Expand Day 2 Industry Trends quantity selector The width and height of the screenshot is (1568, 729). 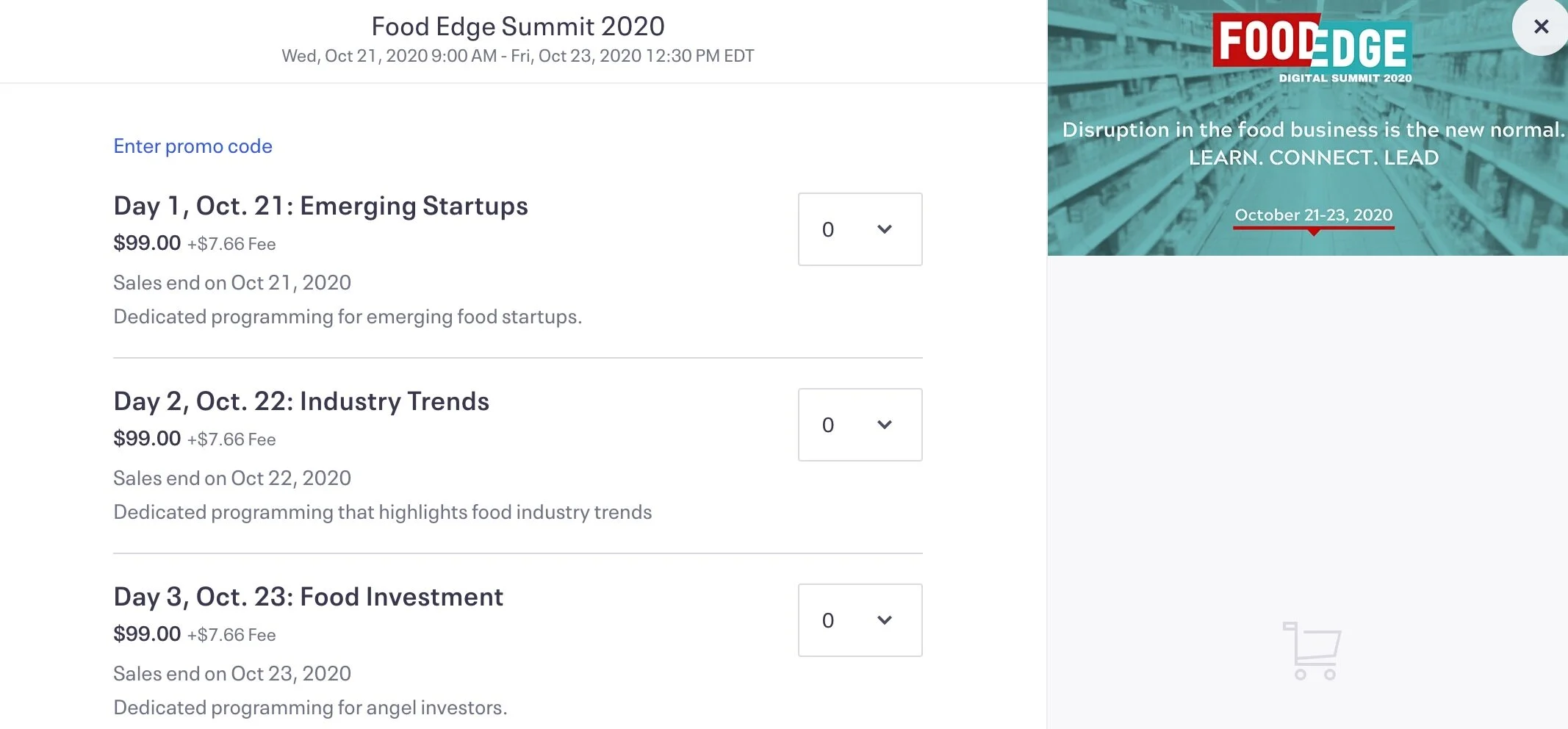pyautogui.click(x=860, y=425)
